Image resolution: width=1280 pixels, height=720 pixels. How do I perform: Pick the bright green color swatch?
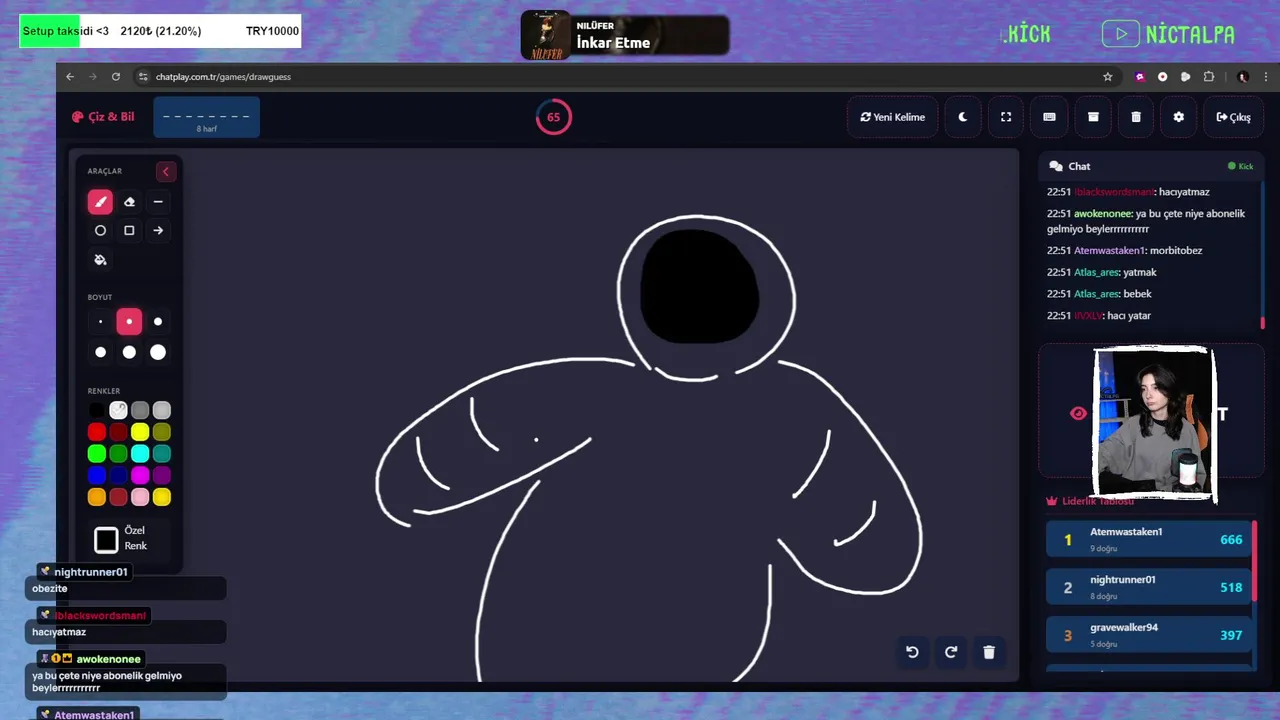pos(97,454)
